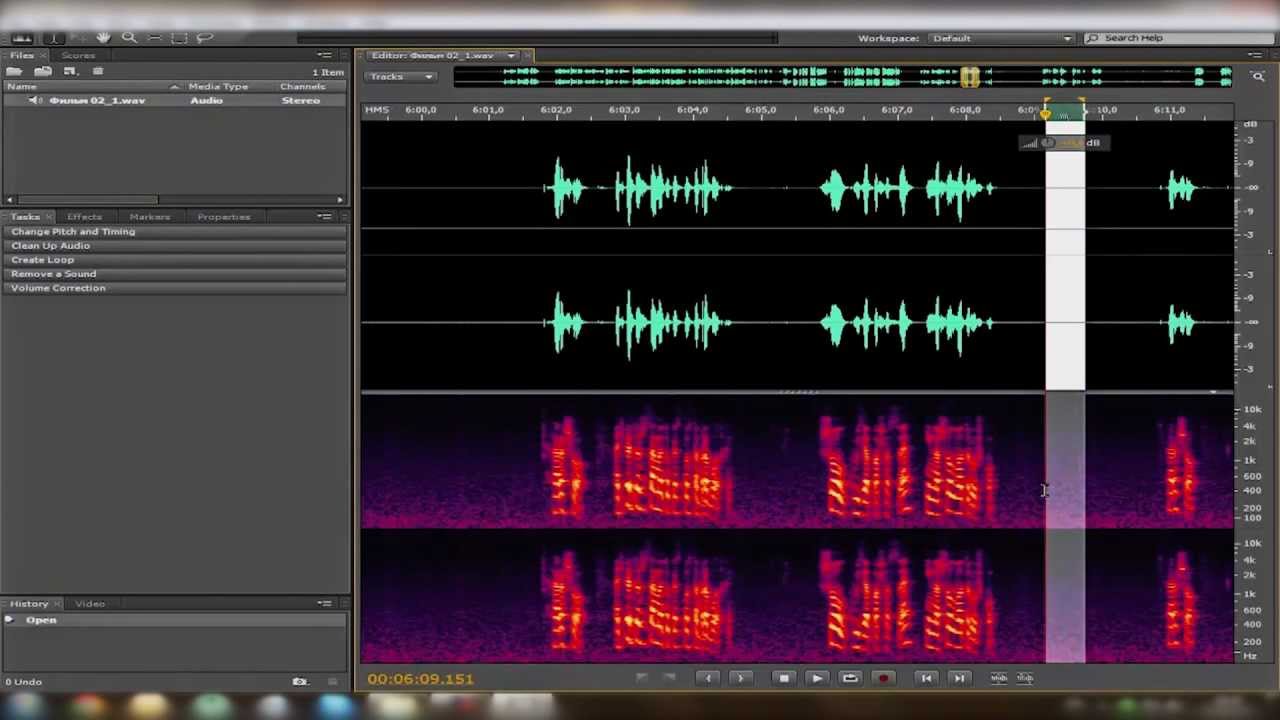
Task: Switch to the Files tab
Action: pos(22,55)
